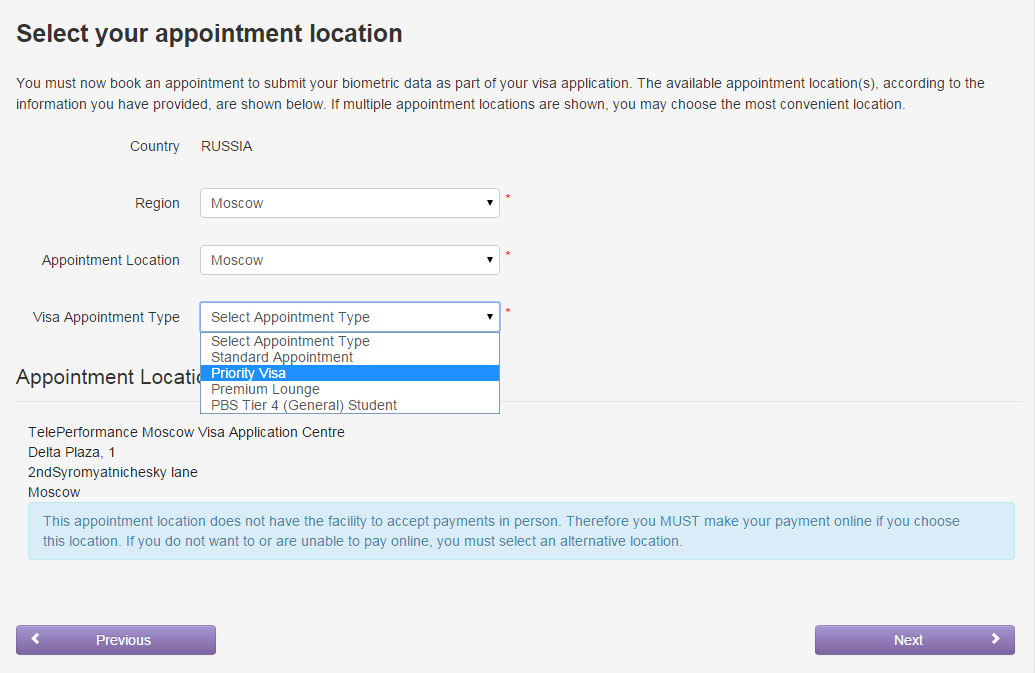Screen dimensions: 1035x673
Task: Click the 'Select your appointment location' heading
Action: point(209,34)
